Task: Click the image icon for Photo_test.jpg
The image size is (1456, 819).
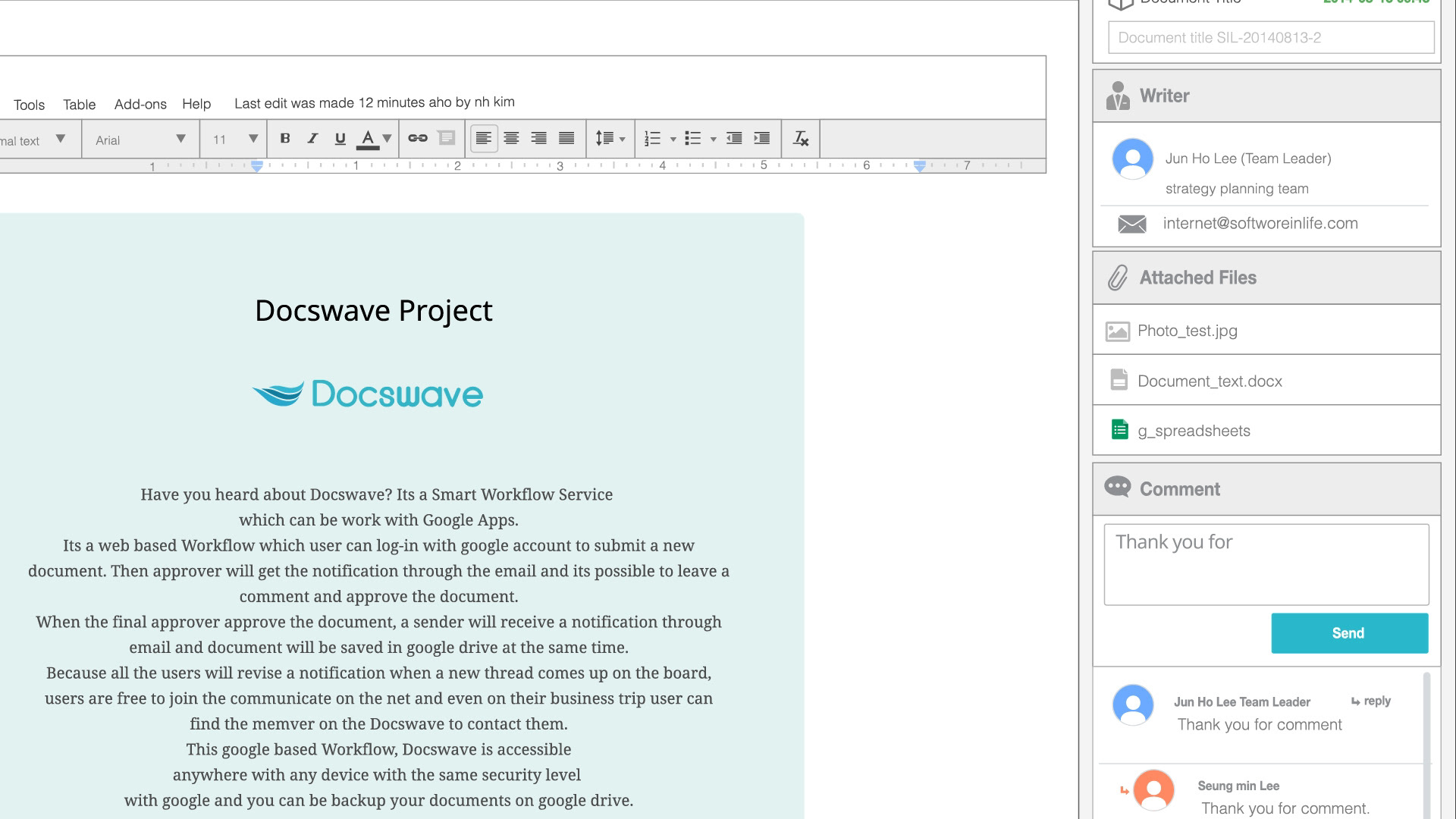Action: coord(1118,331)
